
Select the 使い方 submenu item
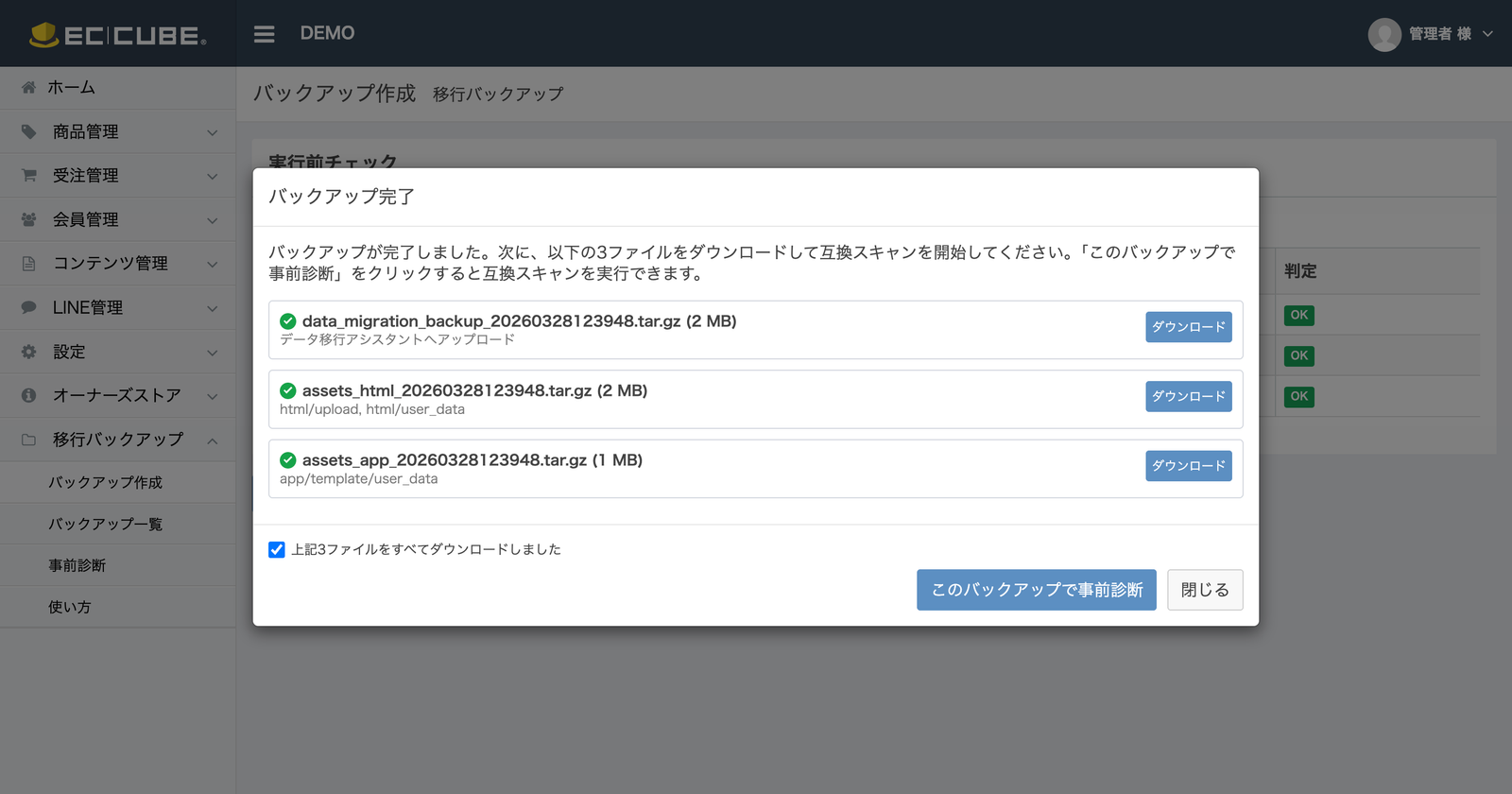click(x=117, y=607)
